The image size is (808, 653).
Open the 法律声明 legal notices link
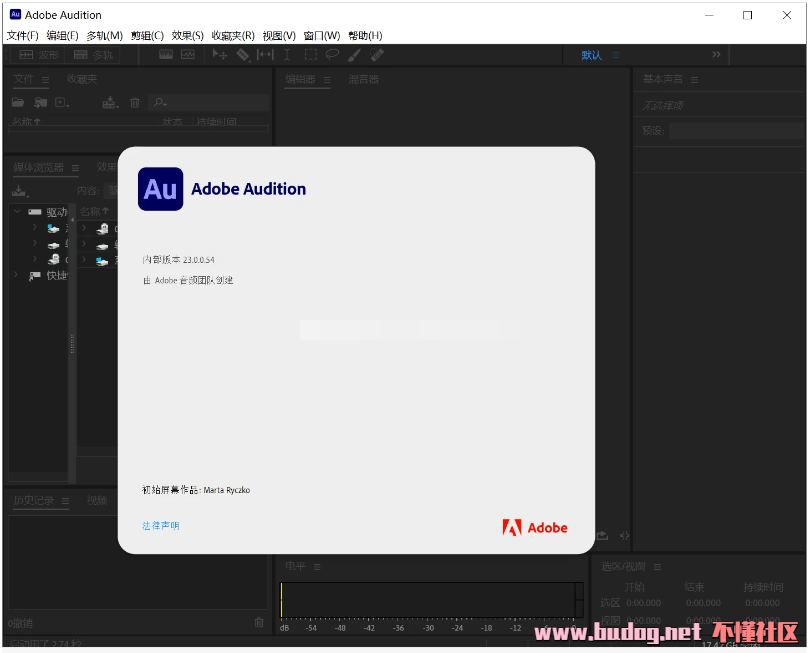[161, 526]
